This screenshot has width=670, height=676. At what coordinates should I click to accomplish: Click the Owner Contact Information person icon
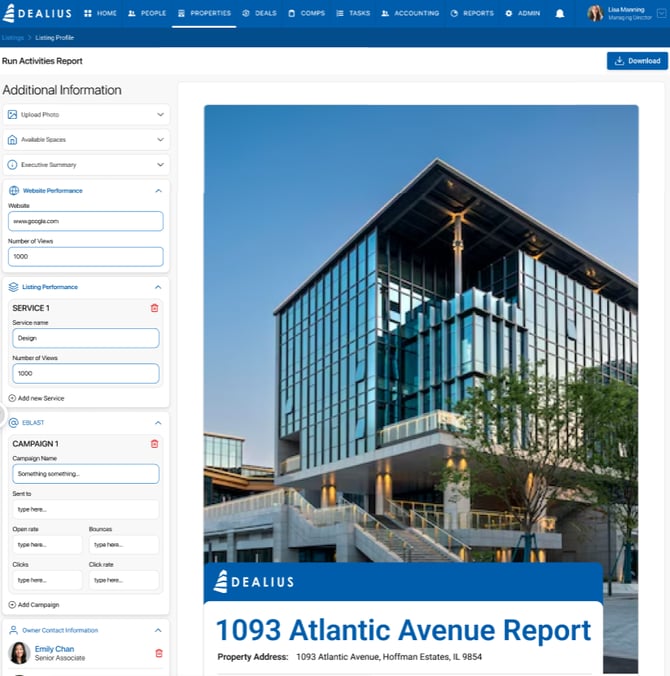click(13, 630)
